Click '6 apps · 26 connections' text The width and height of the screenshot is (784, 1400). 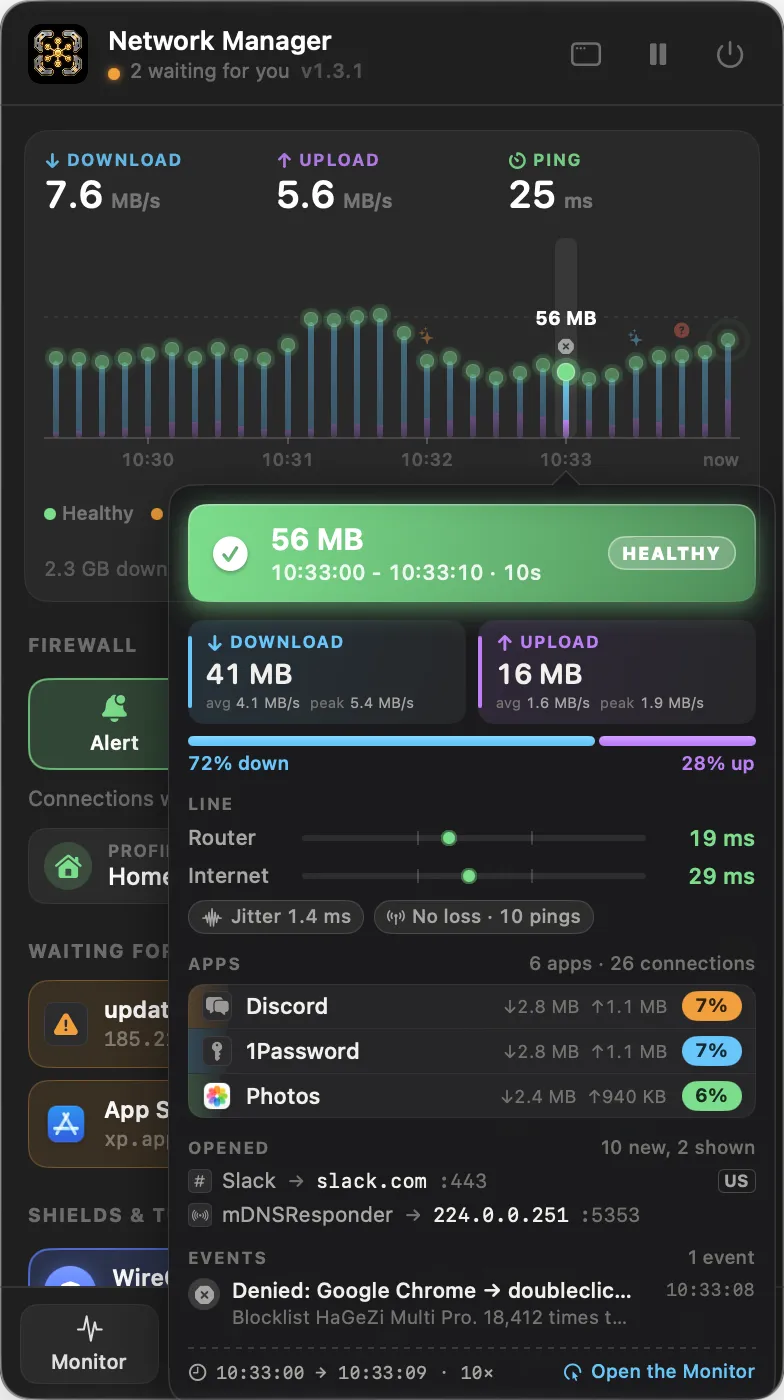[x=642, y=964]
